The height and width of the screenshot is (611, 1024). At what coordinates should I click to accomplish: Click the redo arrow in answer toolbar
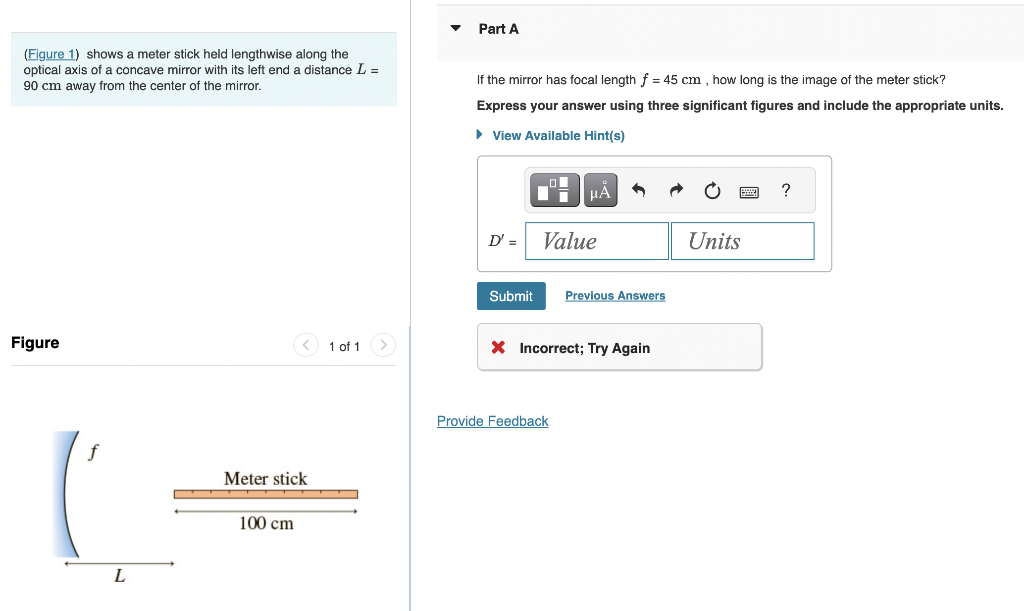pyautogui.click(x=675, y=190)
